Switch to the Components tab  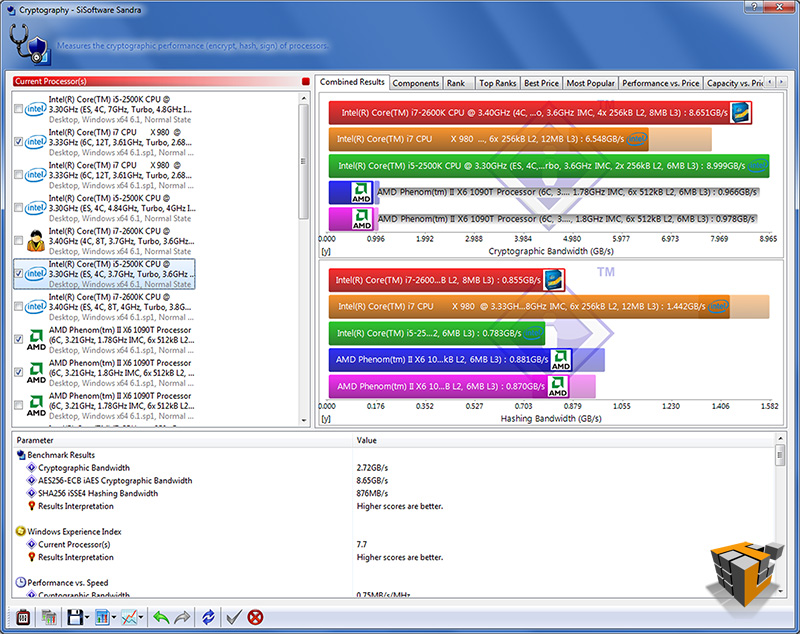point(416,83)
